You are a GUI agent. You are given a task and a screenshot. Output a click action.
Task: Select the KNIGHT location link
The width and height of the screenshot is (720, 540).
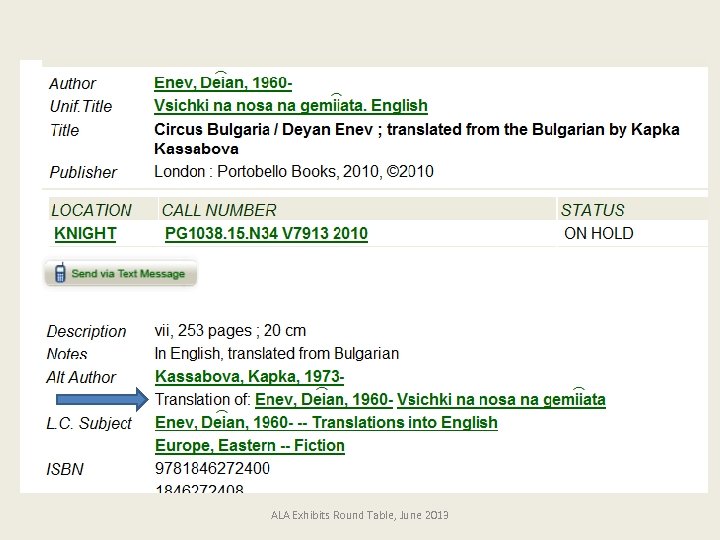[x=85, y=234]
